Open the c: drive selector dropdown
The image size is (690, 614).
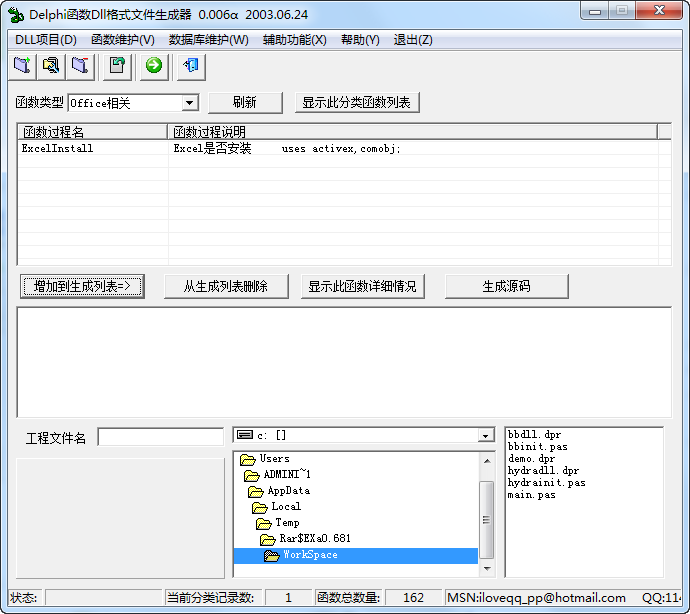tap(486, 436)
